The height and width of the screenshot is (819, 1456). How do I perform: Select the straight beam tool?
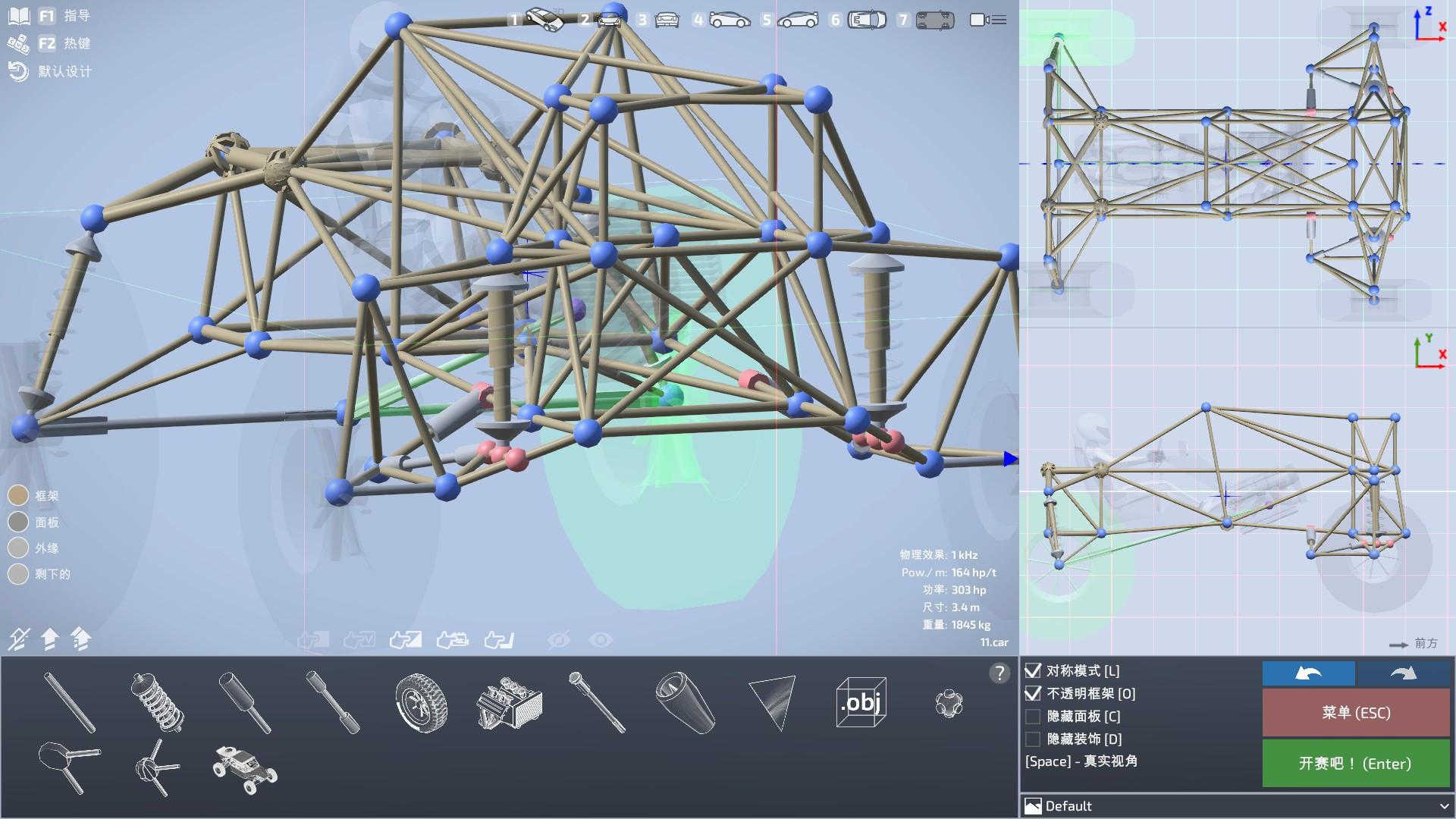[x=70, y=703]
